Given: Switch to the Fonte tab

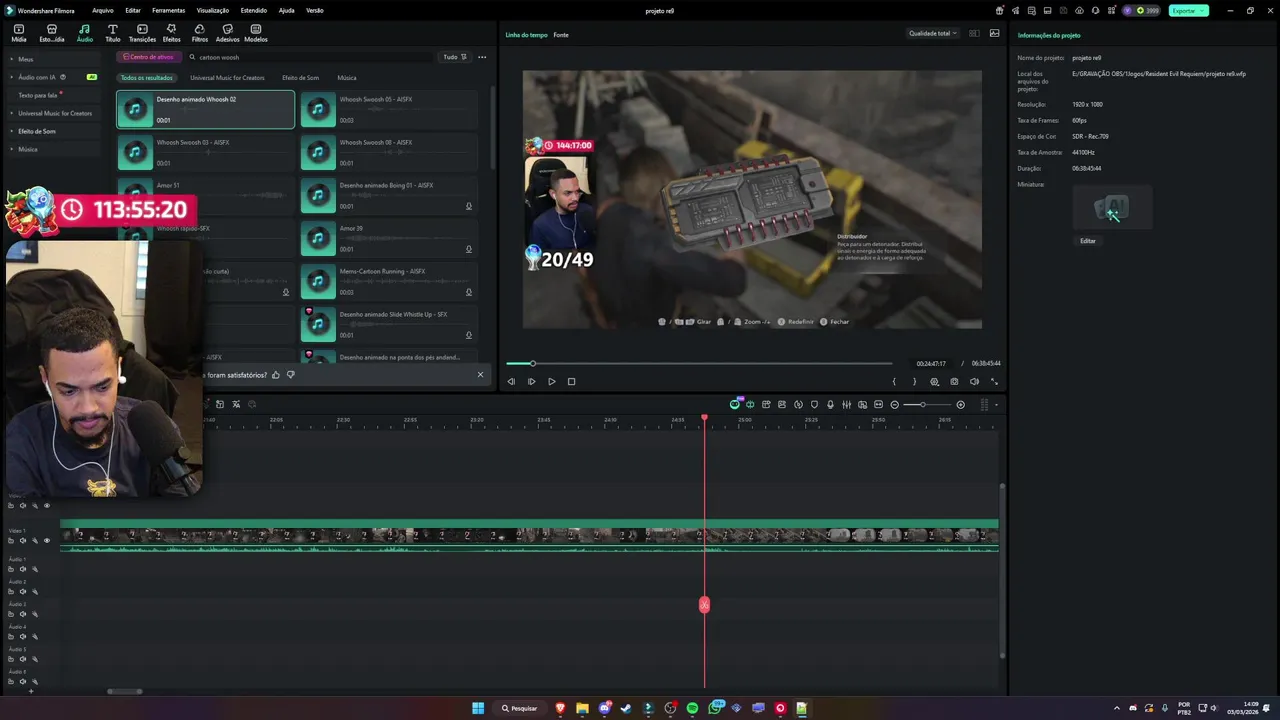Looking at the screenshot, I should pyautogui.click(x=561, y=35).
